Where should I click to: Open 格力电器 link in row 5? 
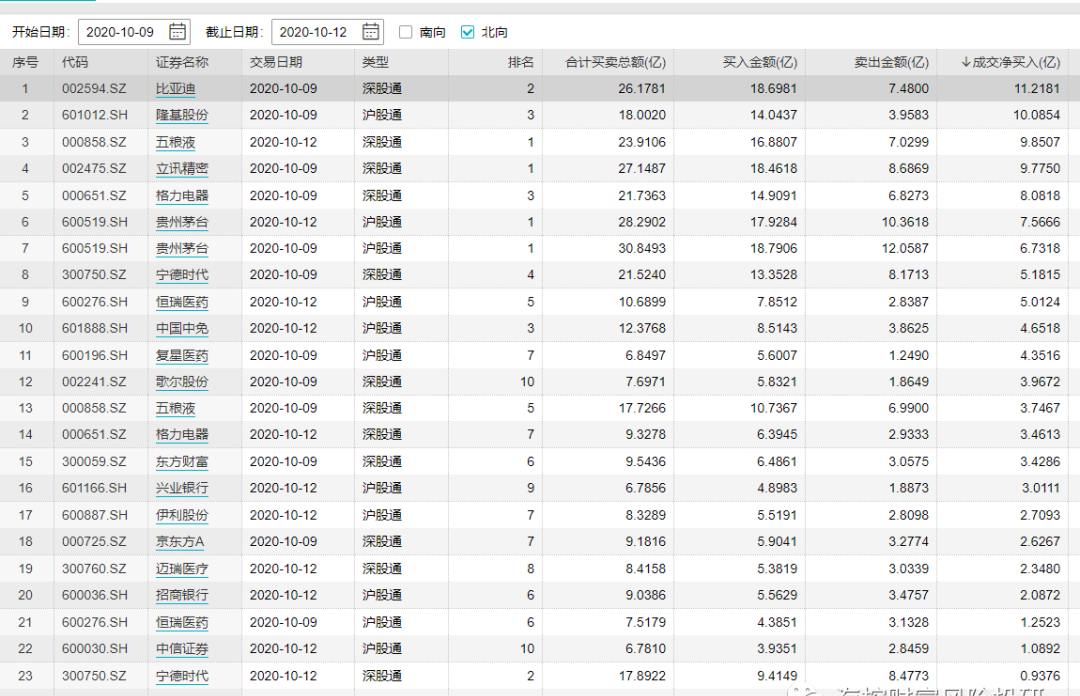point(182,196)
